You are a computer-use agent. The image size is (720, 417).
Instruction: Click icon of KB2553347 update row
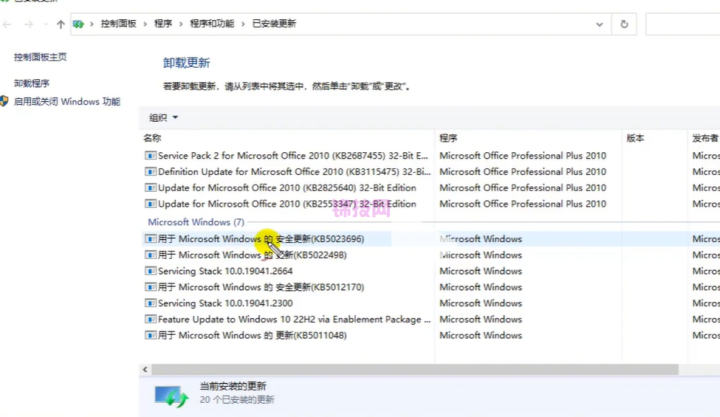[150, 204]
